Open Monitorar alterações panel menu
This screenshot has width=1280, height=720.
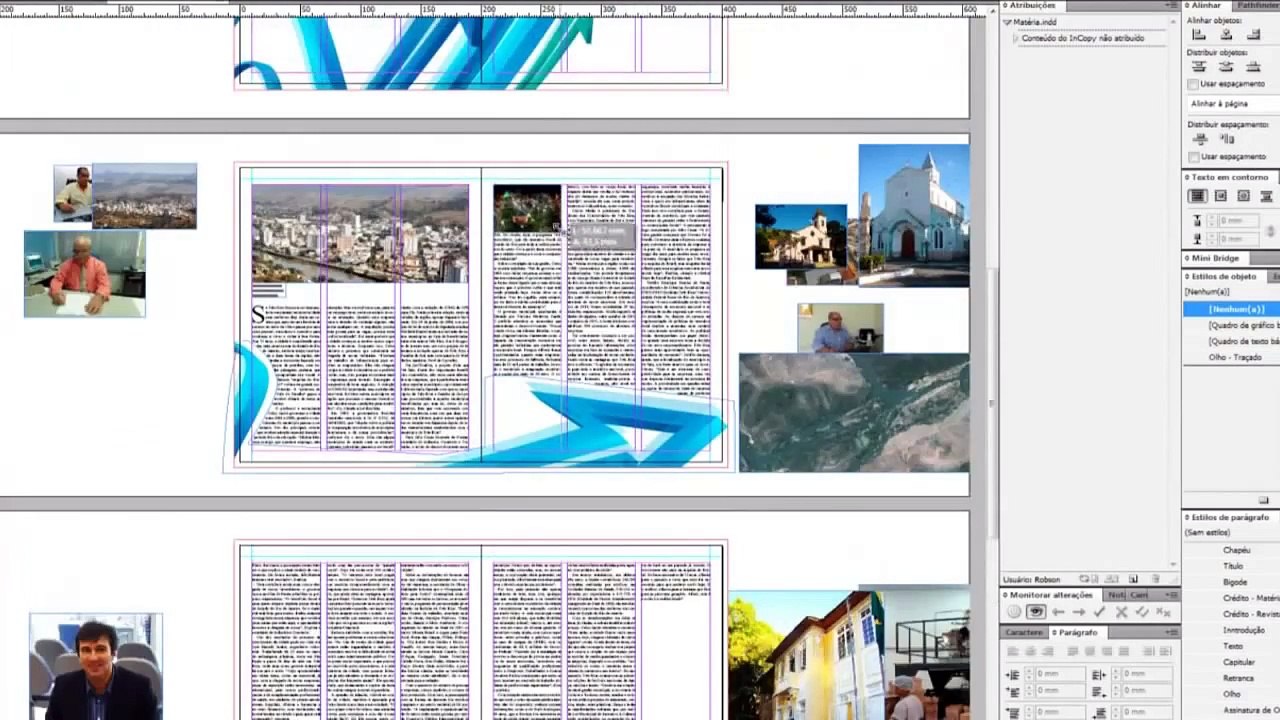pyautogui.click(x=1171, y=595)
